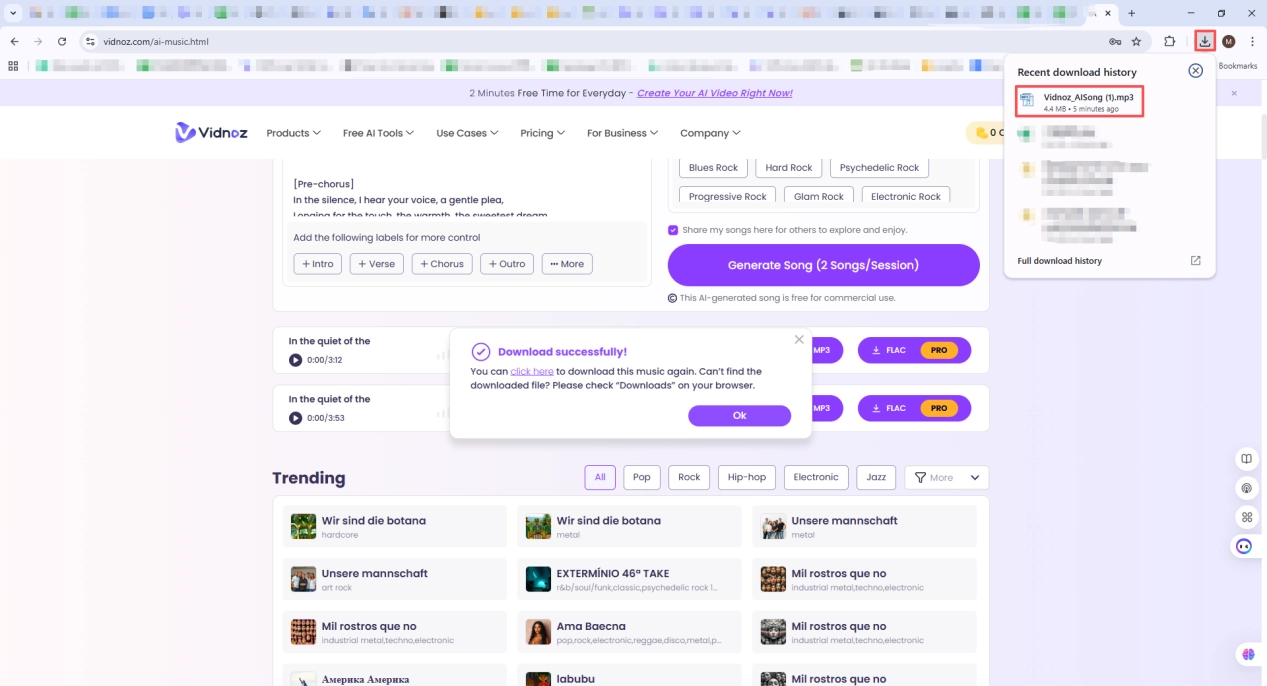Click the "click here" link in the download dialog
This screenshot has width=1267, height=686.
click(532, 370)
